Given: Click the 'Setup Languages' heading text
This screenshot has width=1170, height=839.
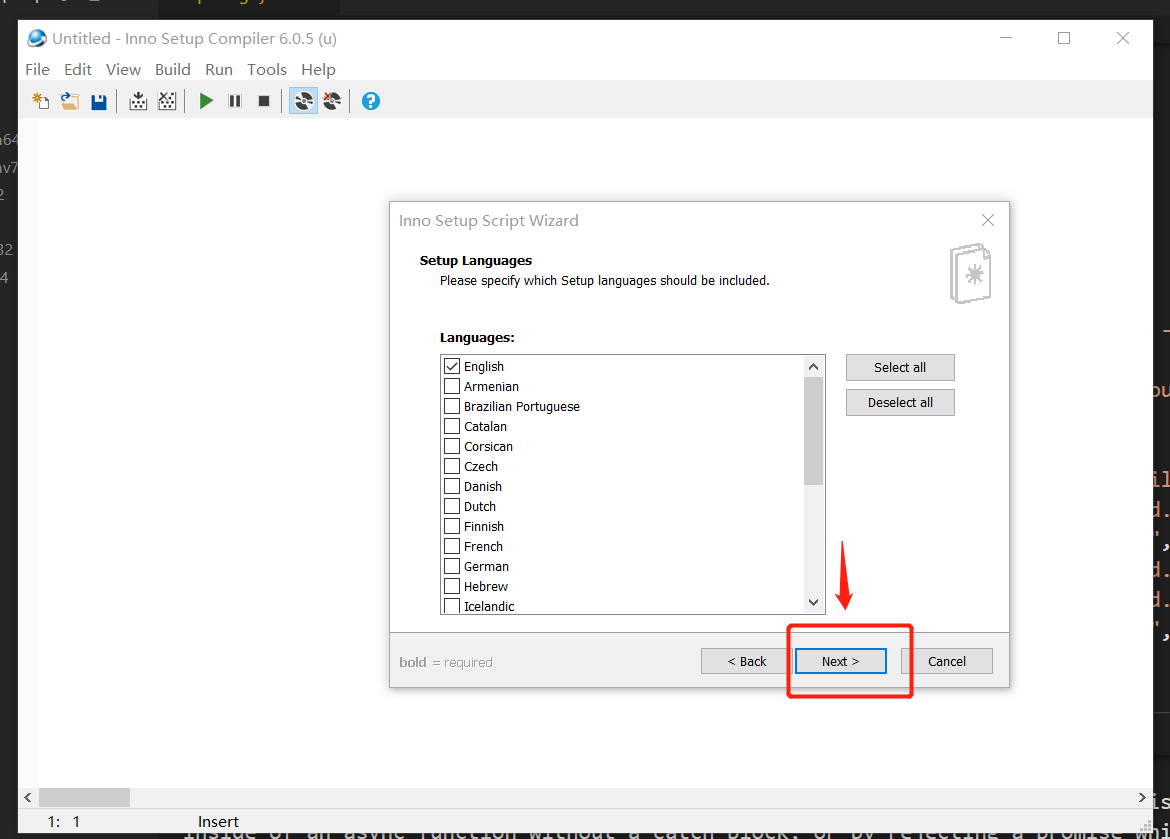Looking at the screenshot, I should (475, 261).
